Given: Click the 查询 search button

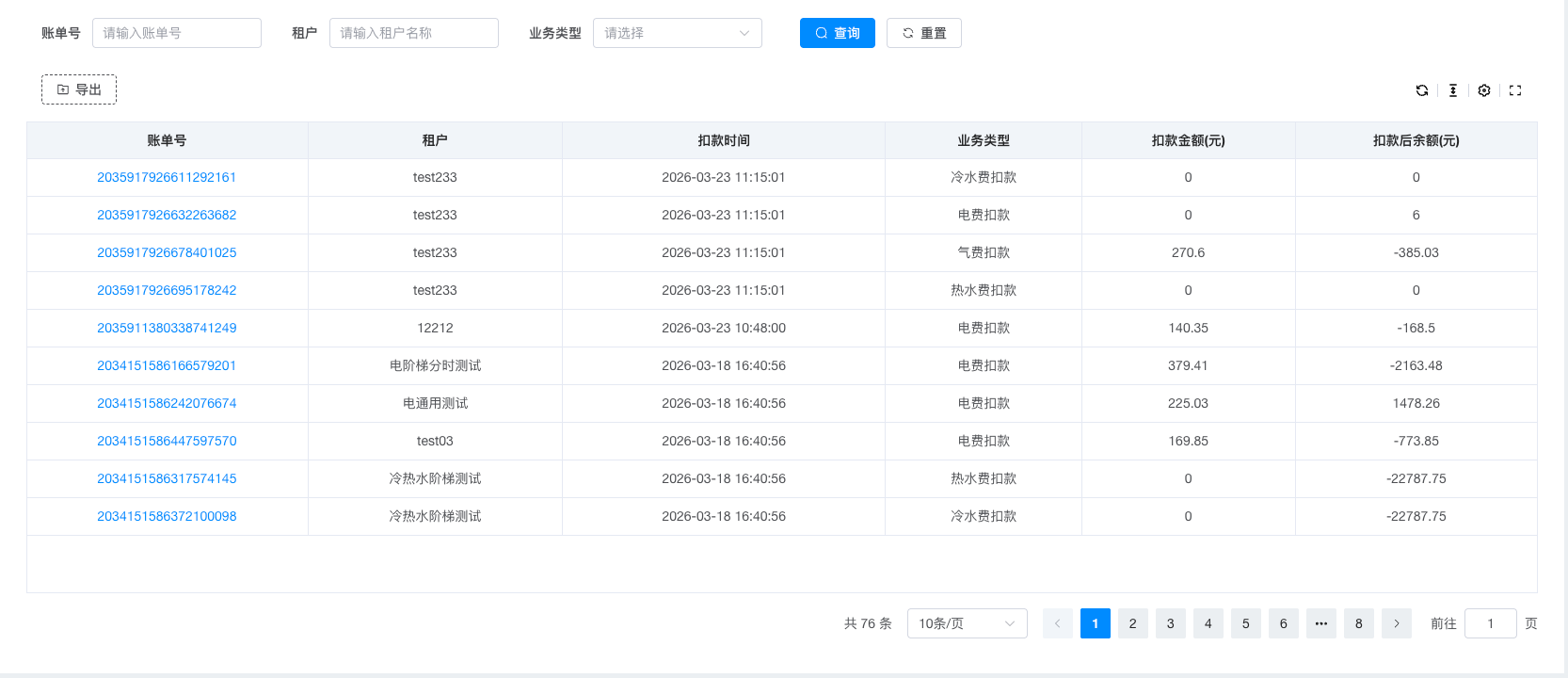Looking at the screenshot, I should pyautogui.click(x=838, y=33).
